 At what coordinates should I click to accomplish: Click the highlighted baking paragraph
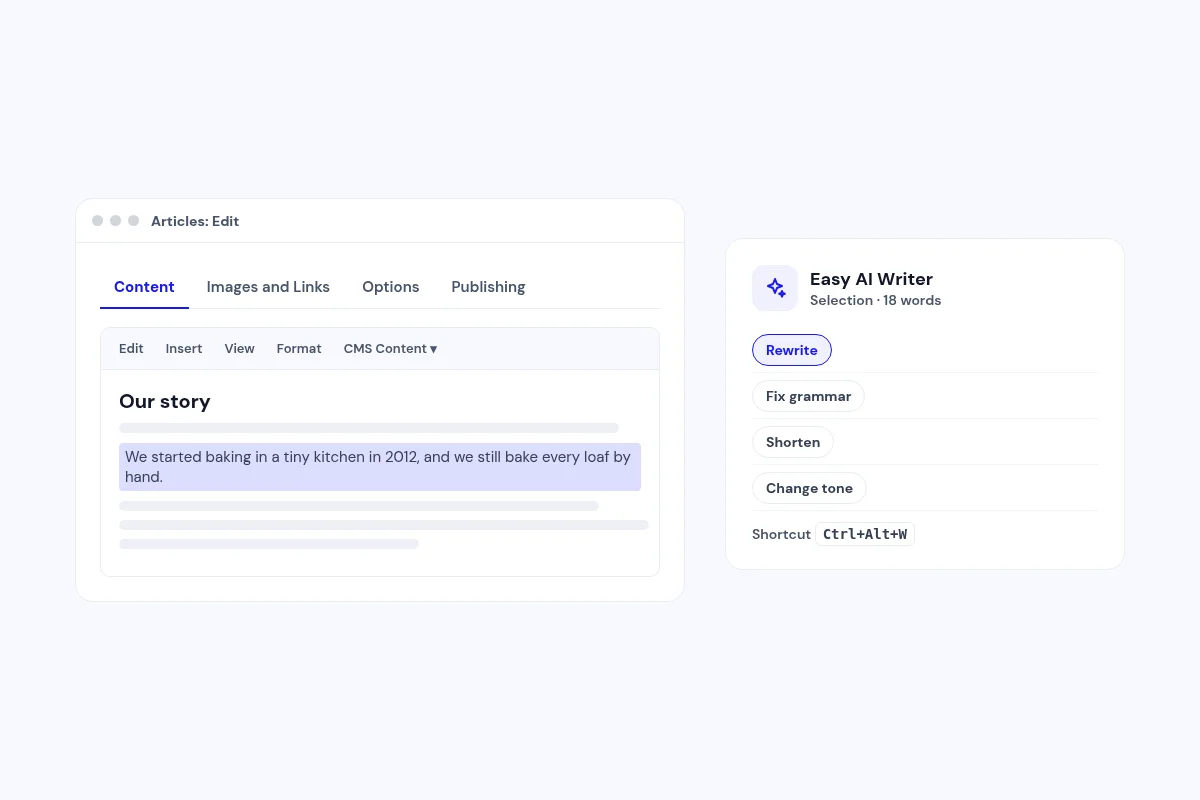380,467
